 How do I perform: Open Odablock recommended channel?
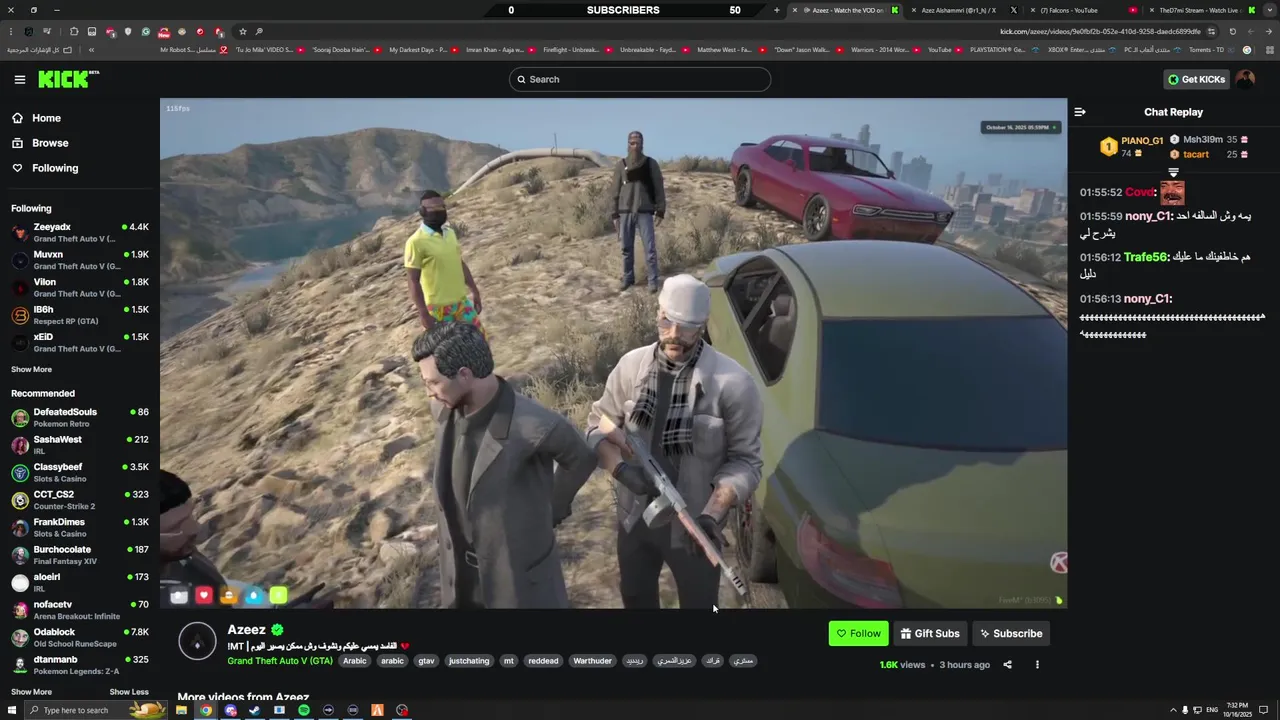tap(80, 637)
